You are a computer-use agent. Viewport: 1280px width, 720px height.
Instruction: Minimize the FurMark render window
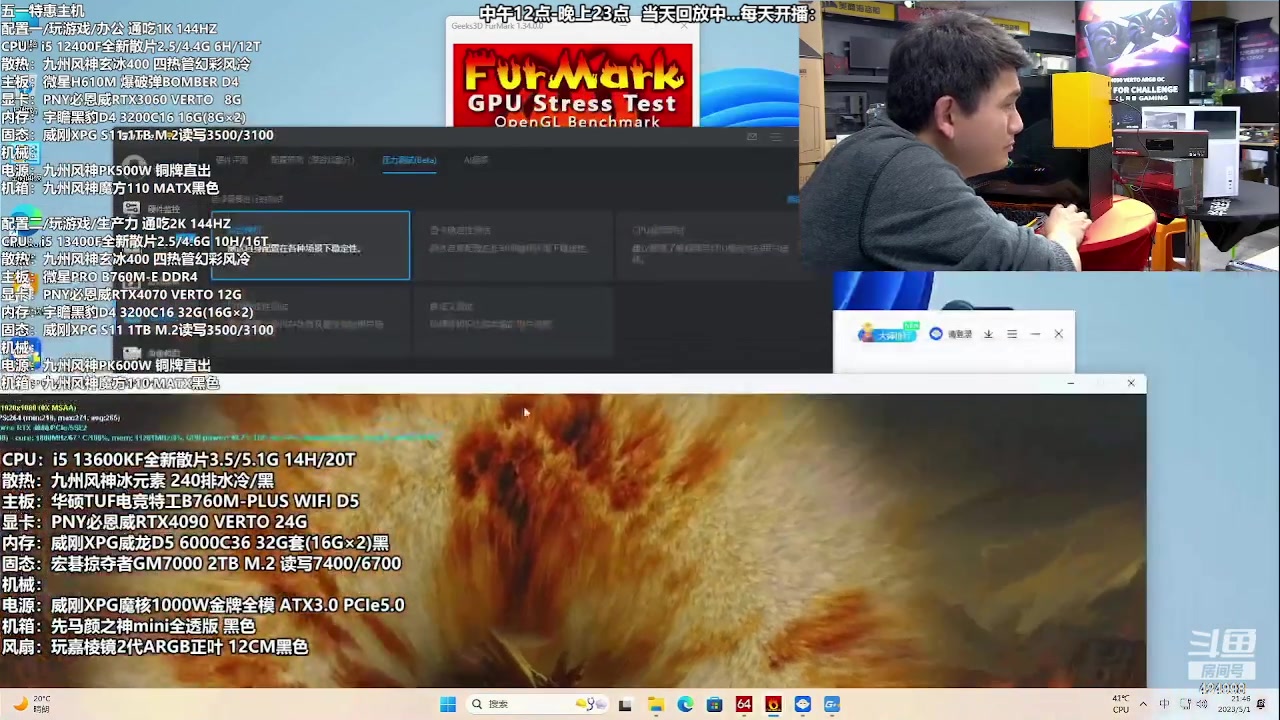click(x=1071, y=383)
